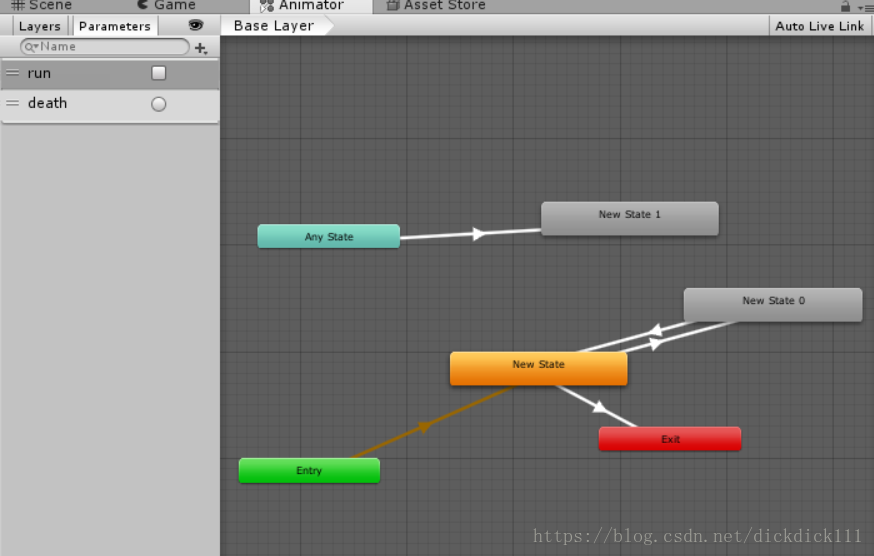Toggle parameter panel visibility eye icon
Screen dimensions: 874x556
196,25
